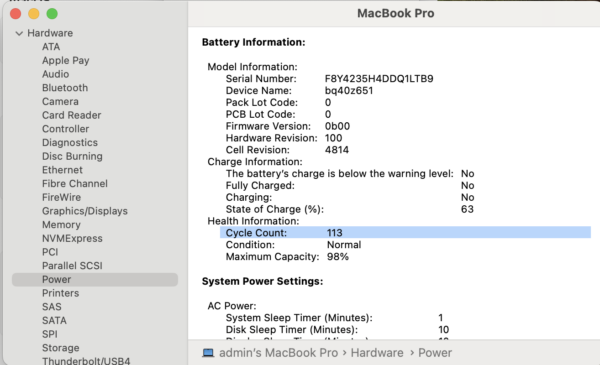This screenshot has height=365, width=600.
Task: Select Disc Burning in sidebar
Action: [72, 156]
